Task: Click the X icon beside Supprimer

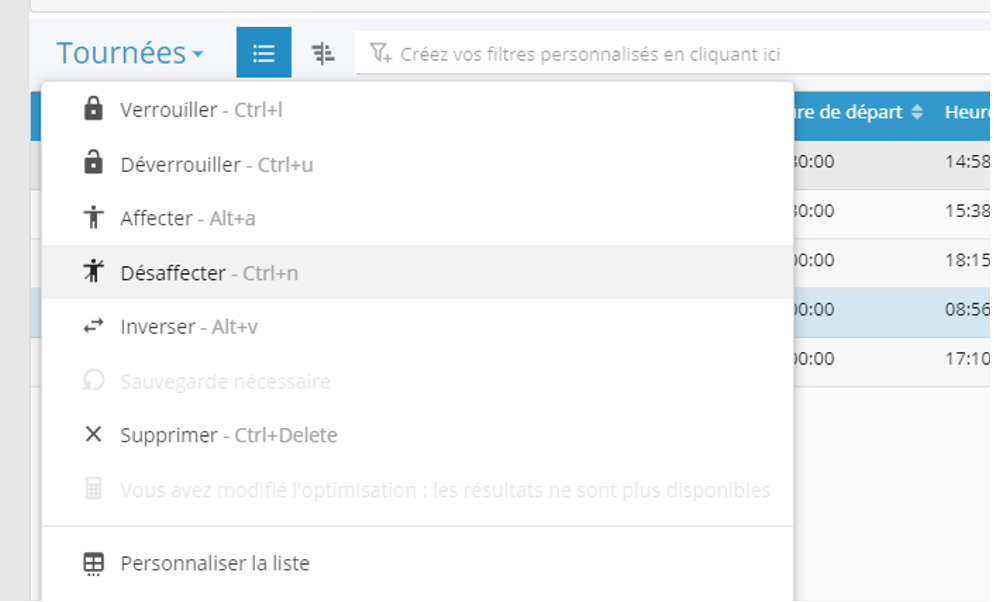Action: coord(93,435)
